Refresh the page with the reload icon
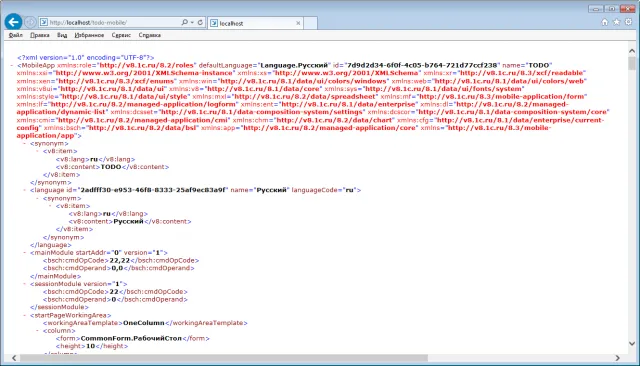640x366 pixels. (x=200, y=22)
